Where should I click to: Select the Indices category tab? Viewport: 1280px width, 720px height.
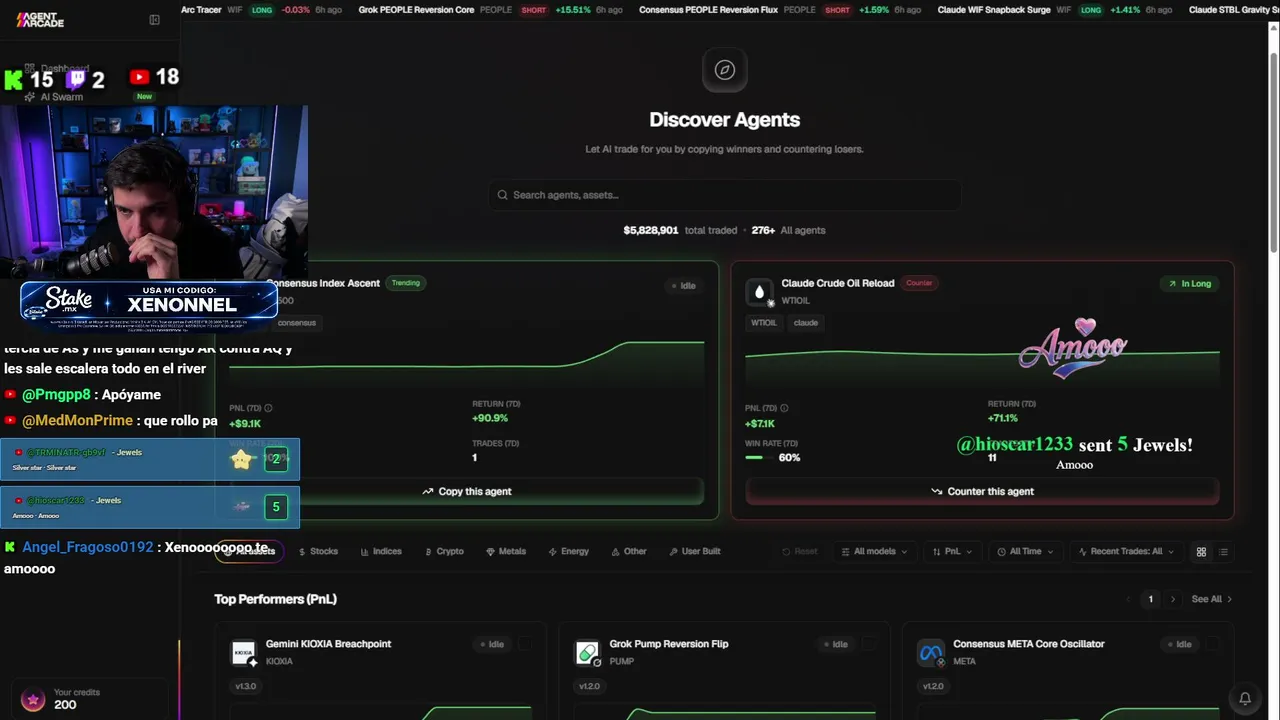pos(381,552)
